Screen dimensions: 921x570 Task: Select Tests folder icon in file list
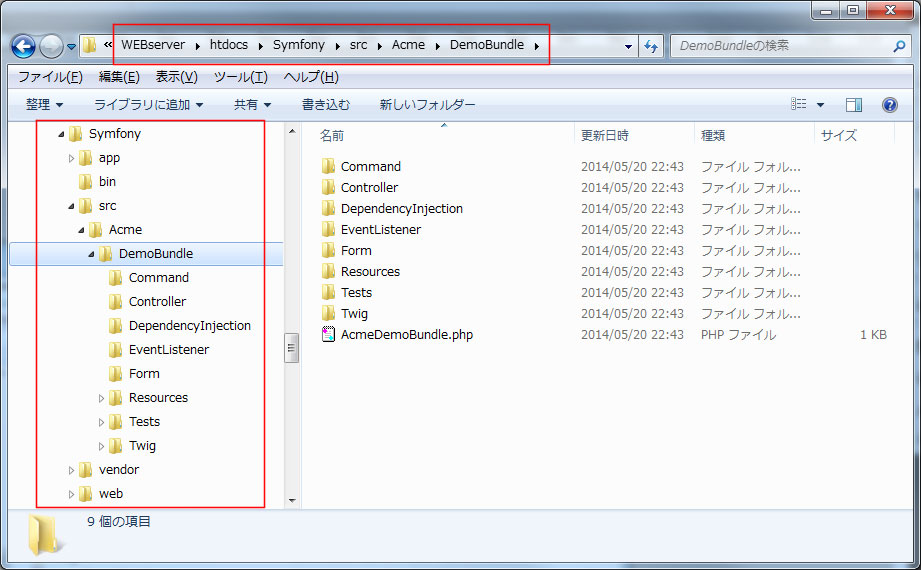point(328,293)
